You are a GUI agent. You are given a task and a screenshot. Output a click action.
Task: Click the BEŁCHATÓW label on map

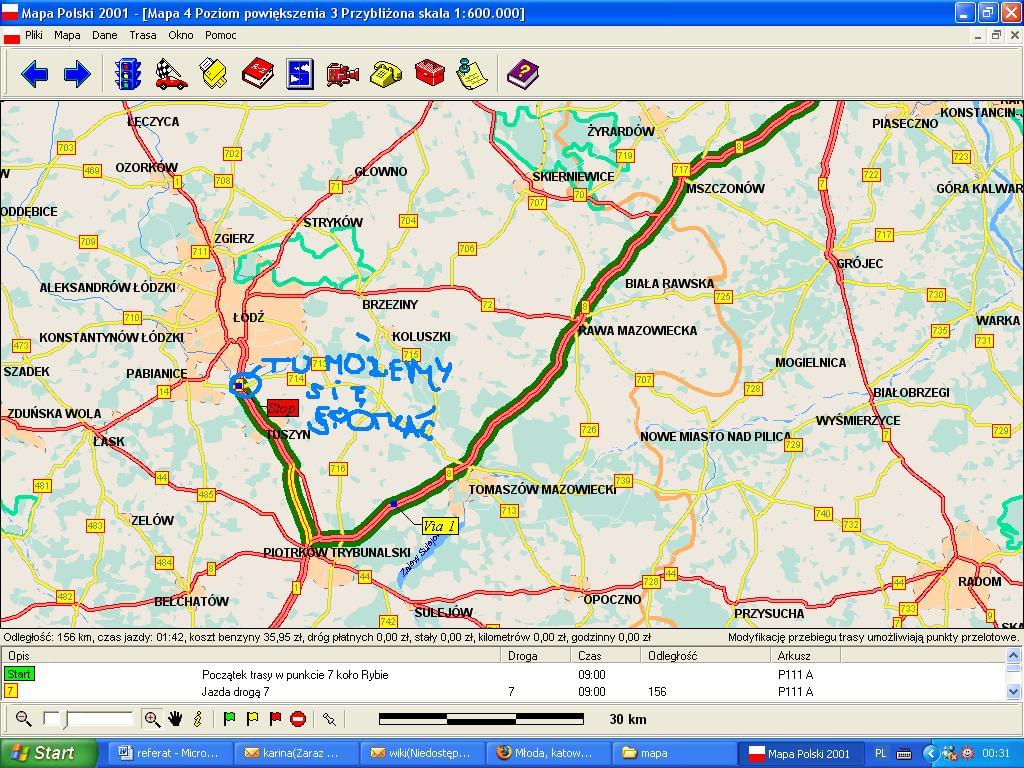click(x=191, y=601)
